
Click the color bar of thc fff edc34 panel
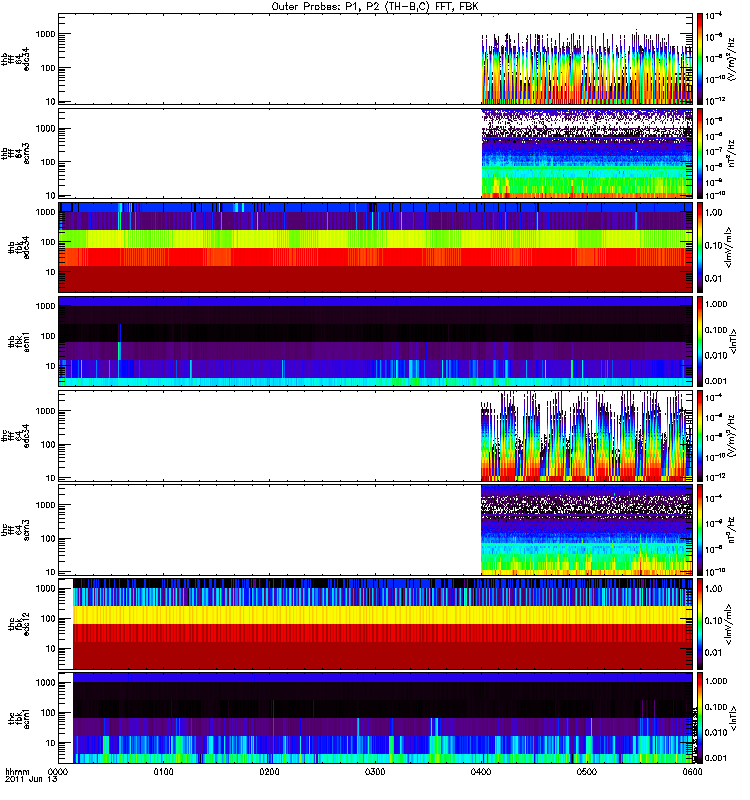[700, 436]
